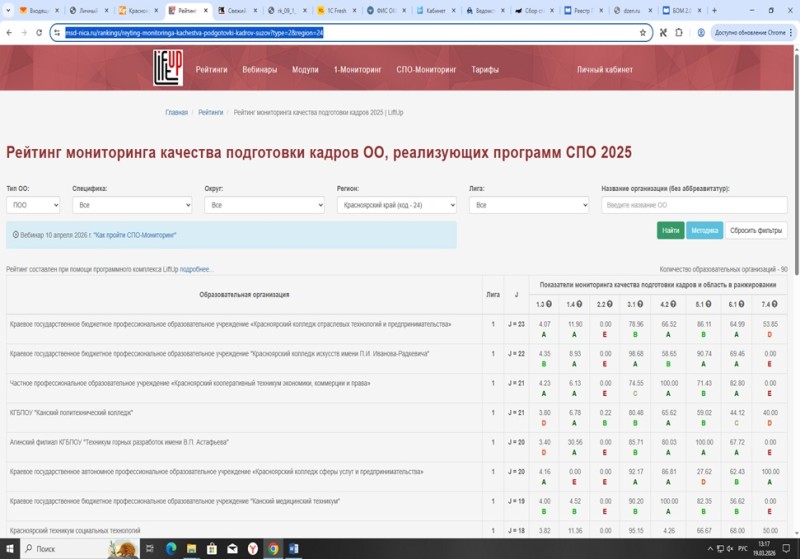Open the Тип ОО dropdown
800x559 pixels.
coord(33,204)
